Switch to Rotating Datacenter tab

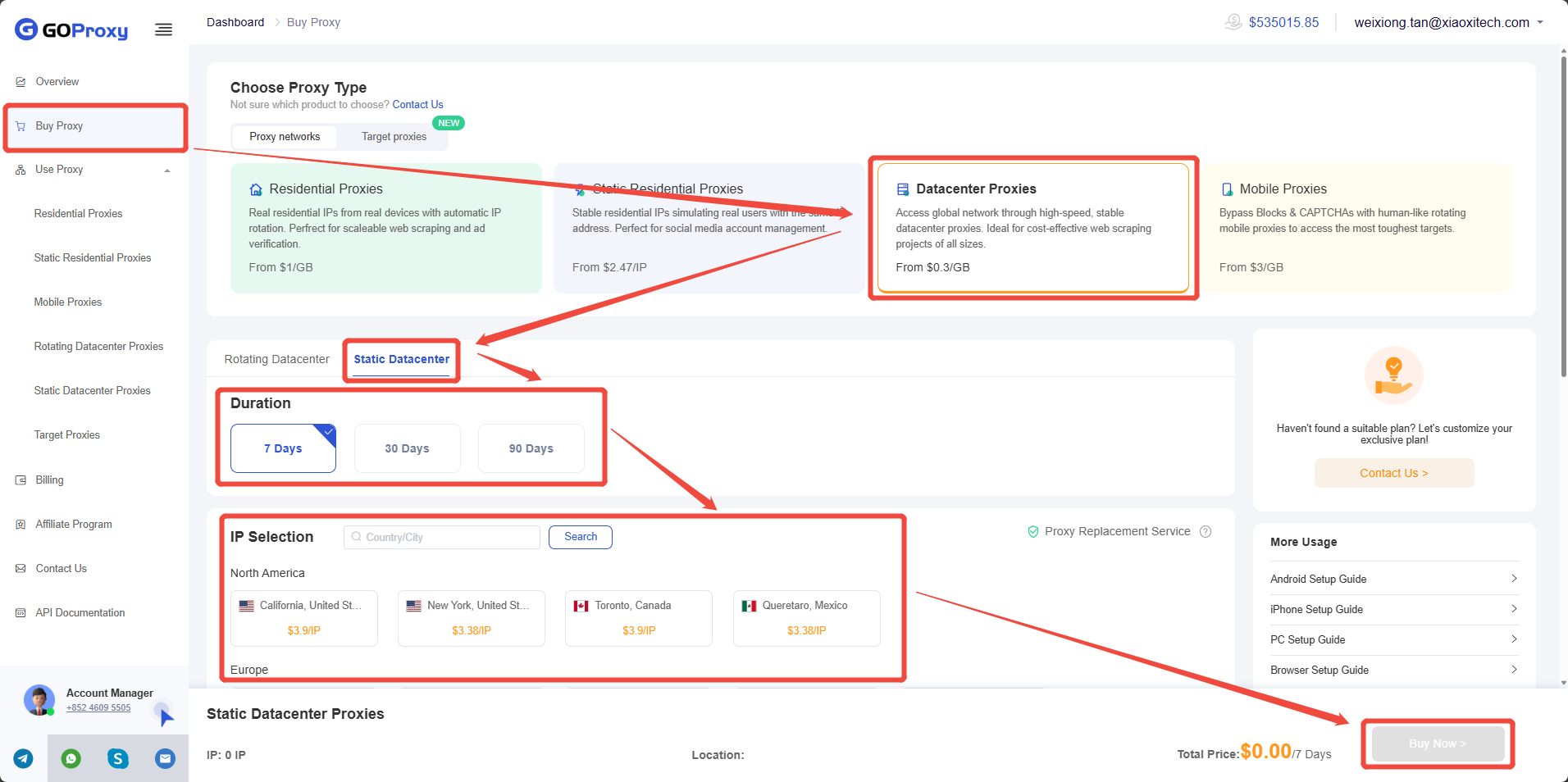pyautogui.click(x=276, y=359)
